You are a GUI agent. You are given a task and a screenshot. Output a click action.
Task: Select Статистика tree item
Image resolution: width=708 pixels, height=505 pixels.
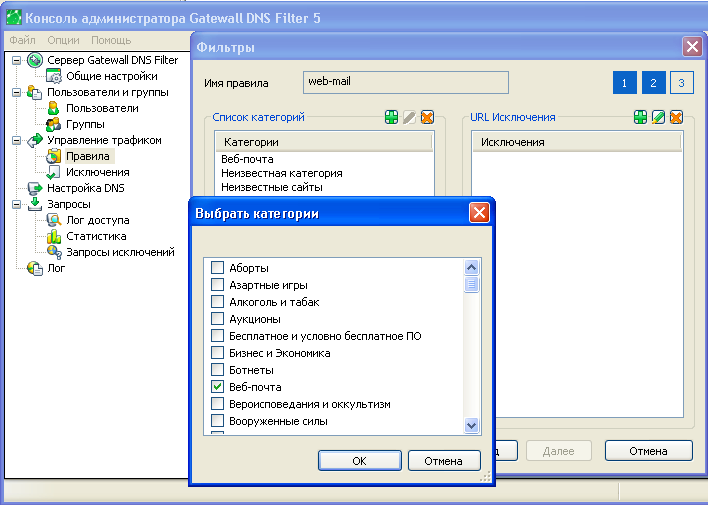tap(96, 236)
